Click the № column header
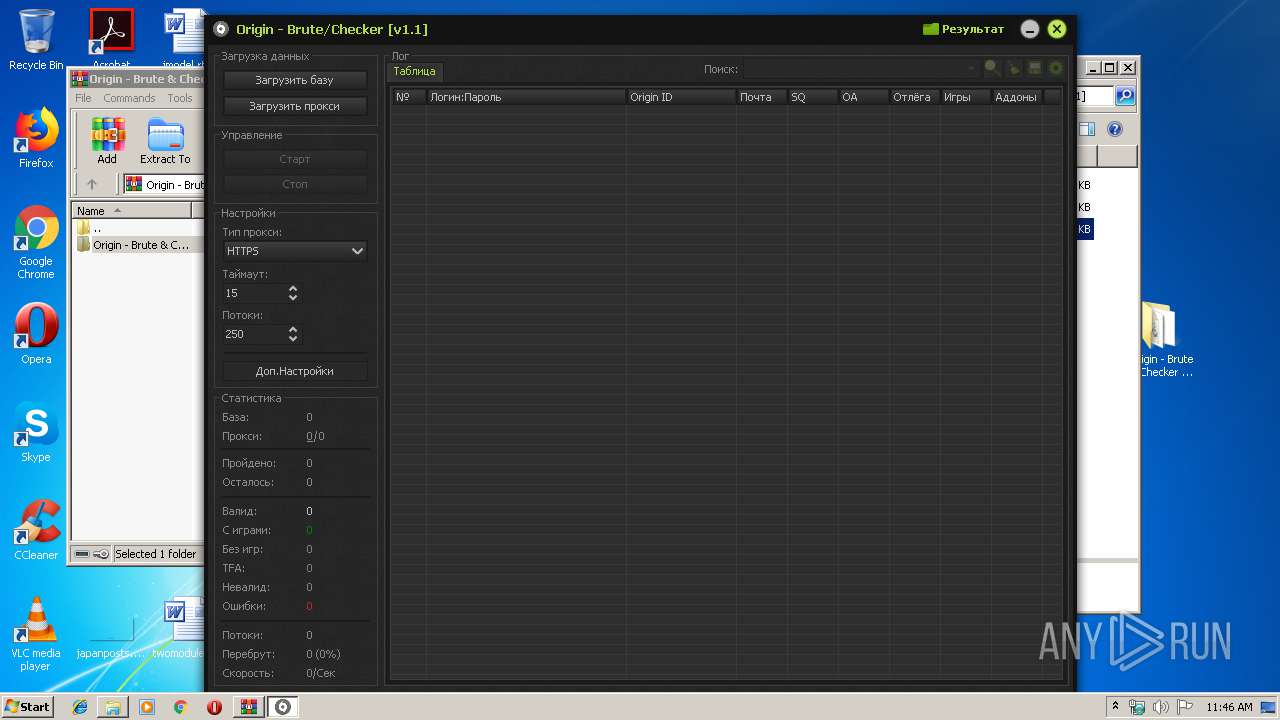 (408, 97)
